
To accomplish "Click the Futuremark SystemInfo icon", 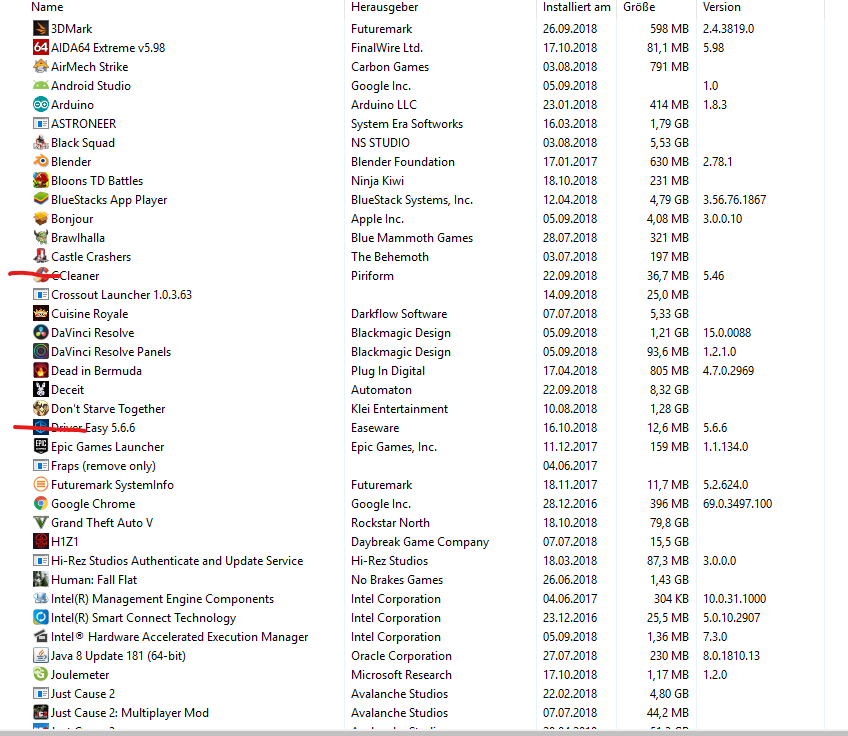I will 41,484.
